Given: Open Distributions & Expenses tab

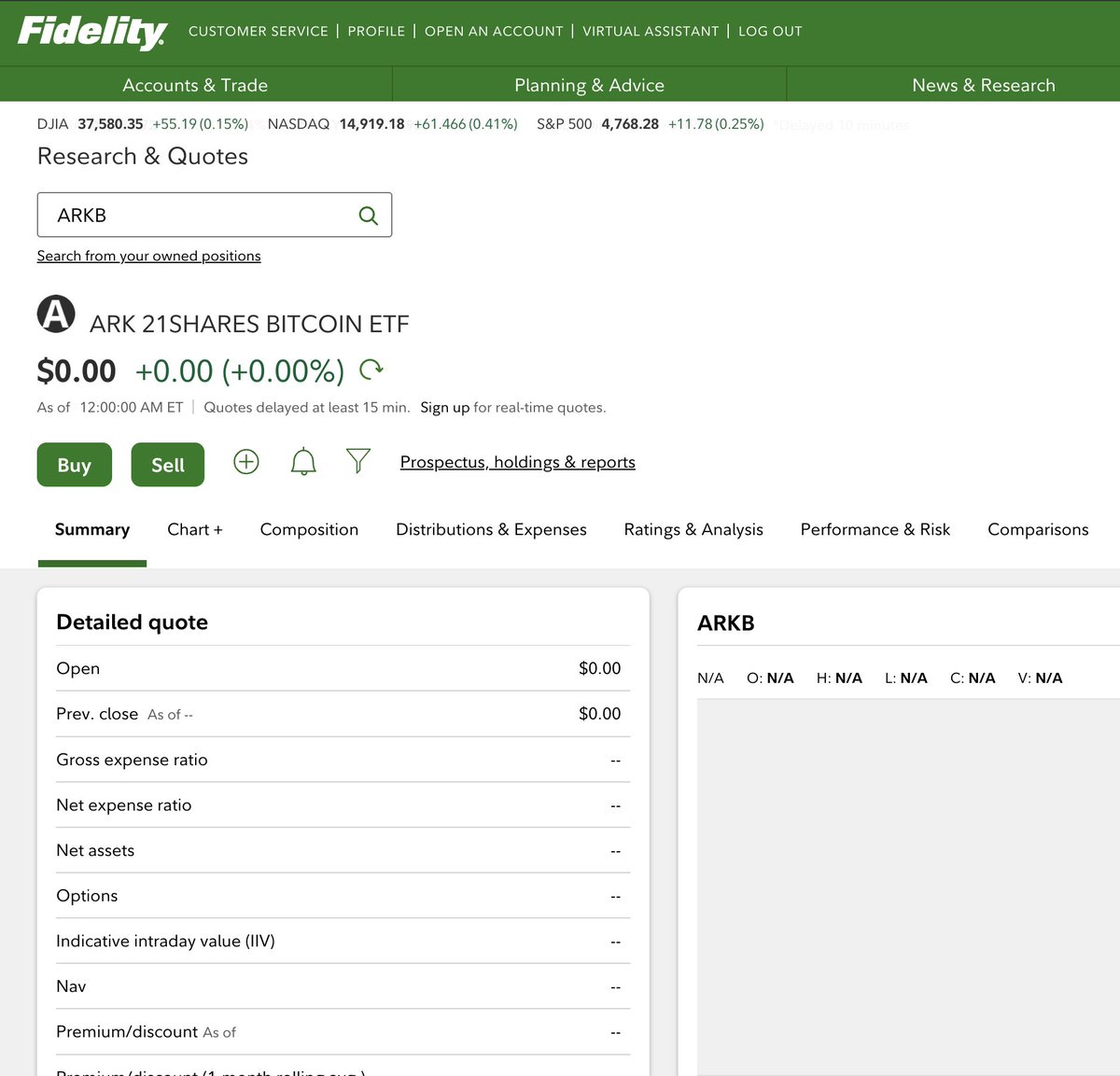Looking at the screenshot, I should [x=491, y=529].
